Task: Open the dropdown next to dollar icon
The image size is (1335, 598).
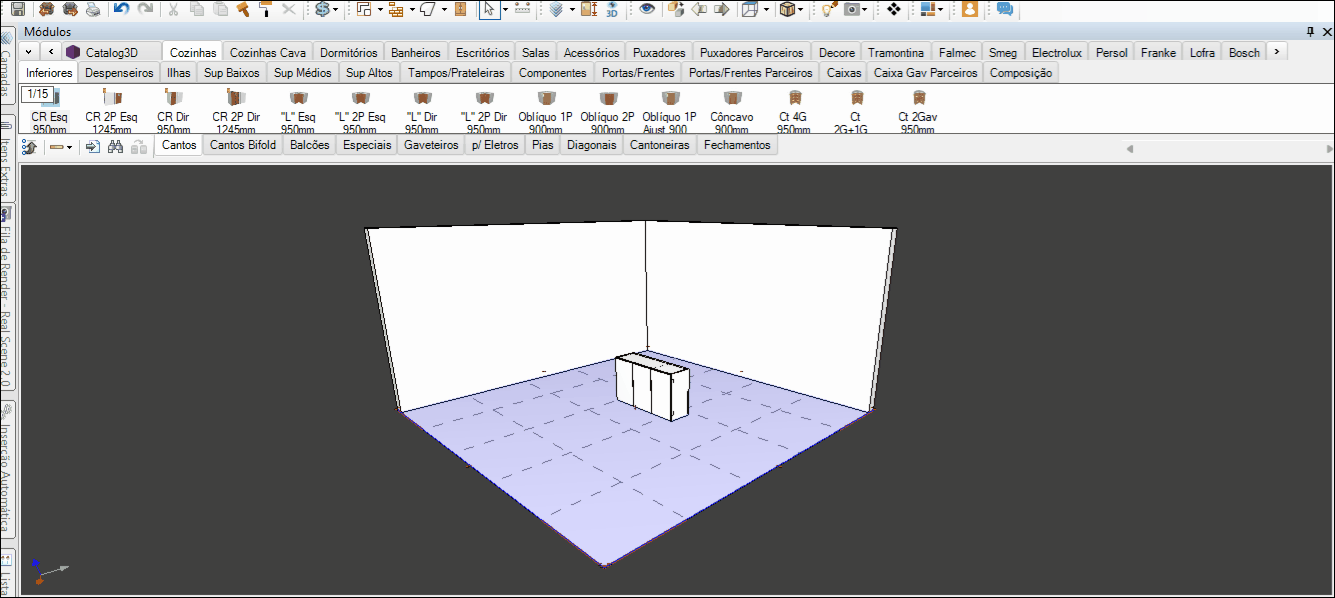Action: click(x=335, y=10)
